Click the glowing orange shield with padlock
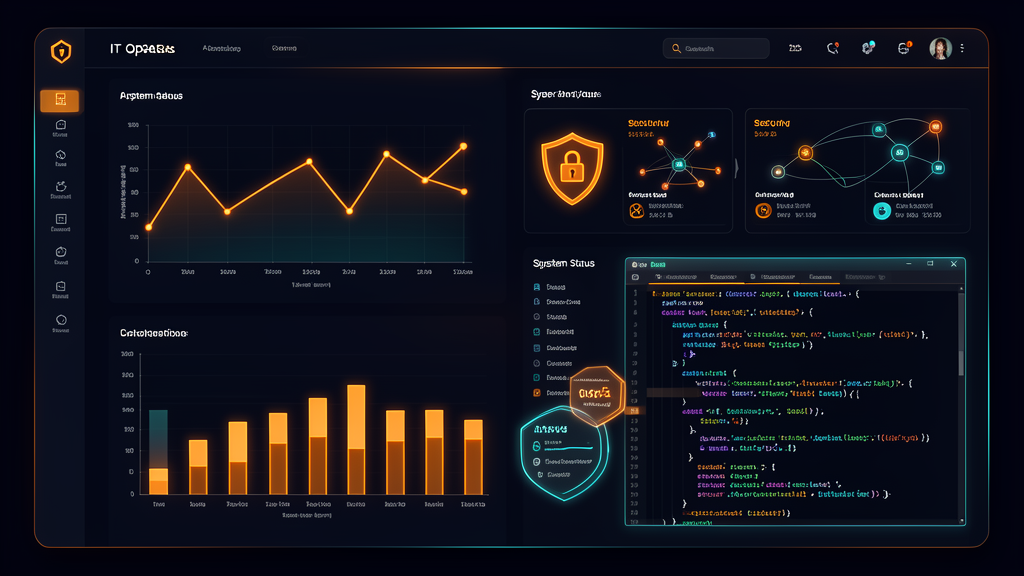Screen dimensions: 1024x576 pos(572,168)
